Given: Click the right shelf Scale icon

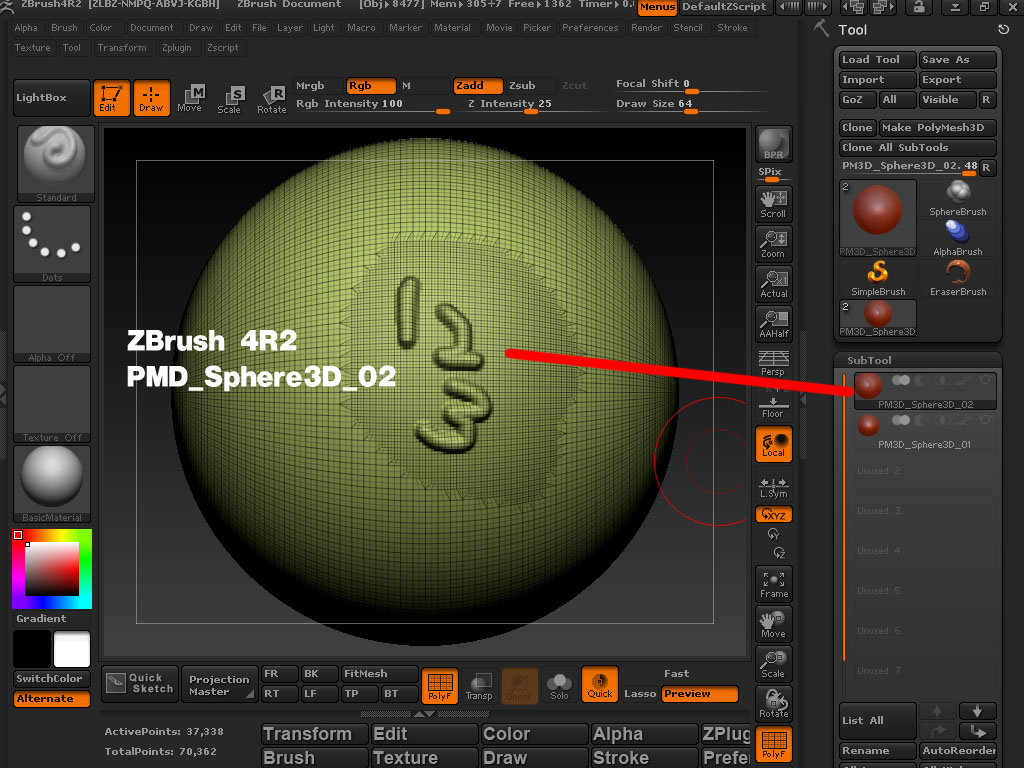Looking at the screenshot, I should click(774, 664).
